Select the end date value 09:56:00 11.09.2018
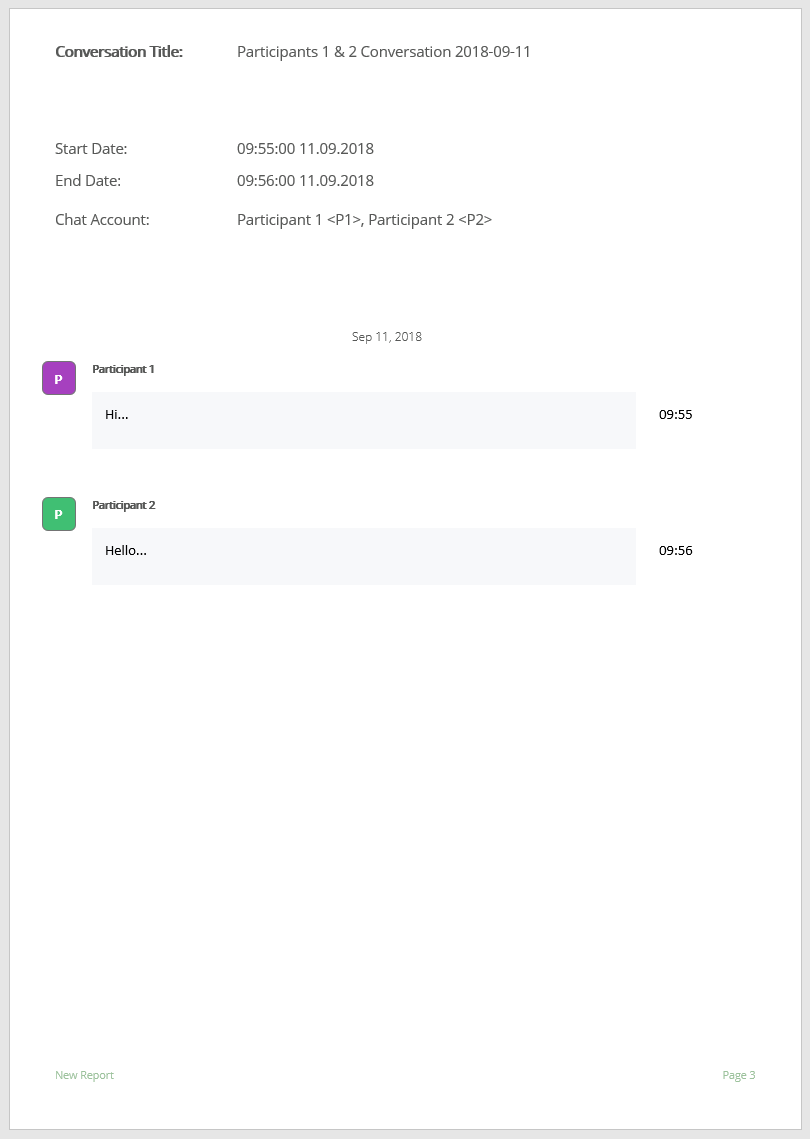This screenshot has width=810, height=1139. tap(305, 181)
